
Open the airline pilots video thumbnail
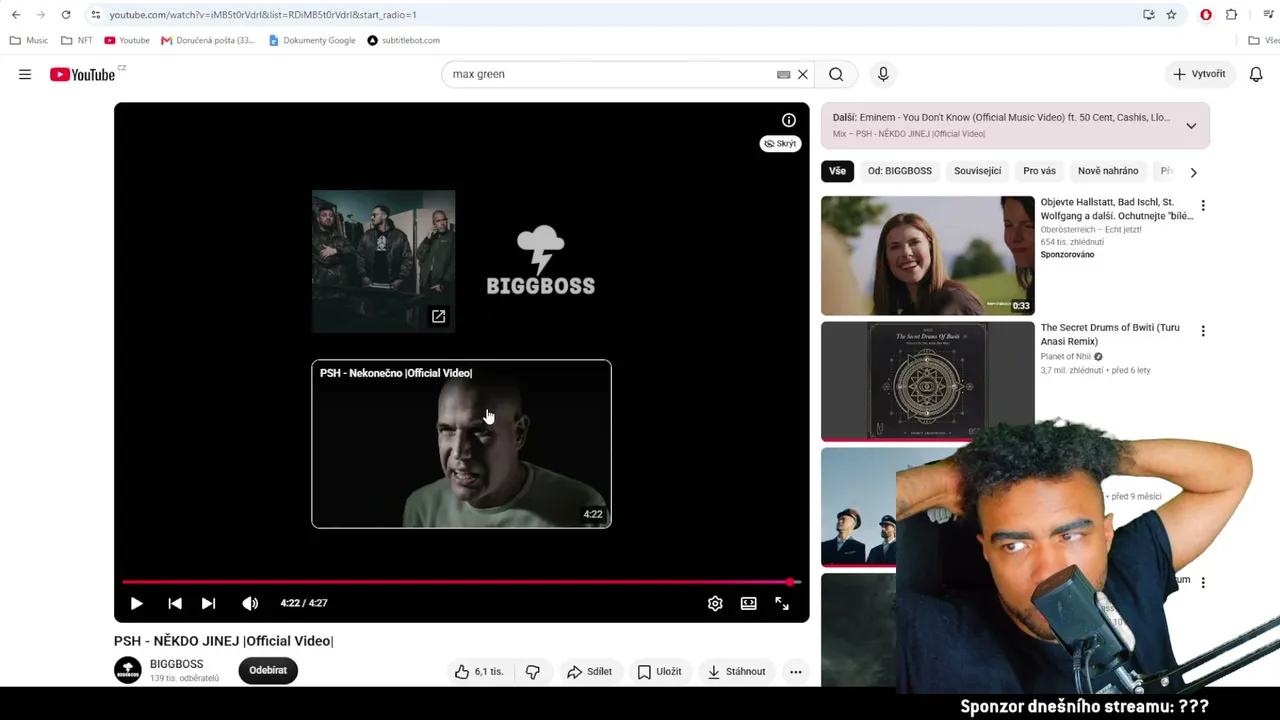coord(859,507)
